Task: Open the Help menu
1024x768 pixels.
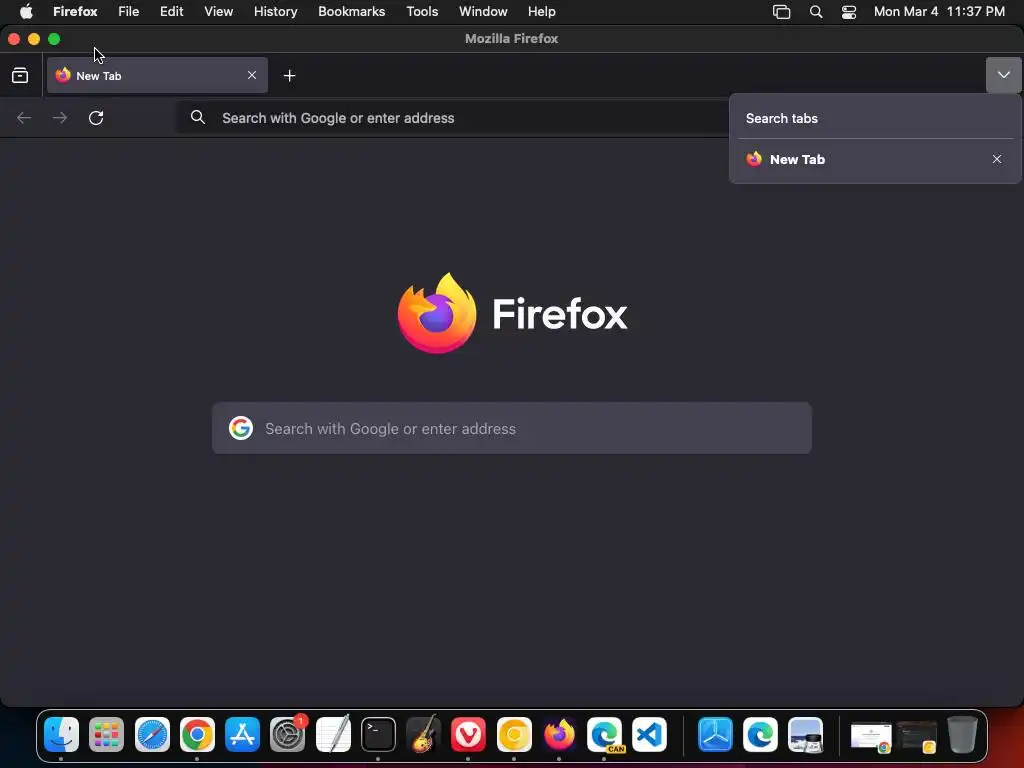Action: 541,12
